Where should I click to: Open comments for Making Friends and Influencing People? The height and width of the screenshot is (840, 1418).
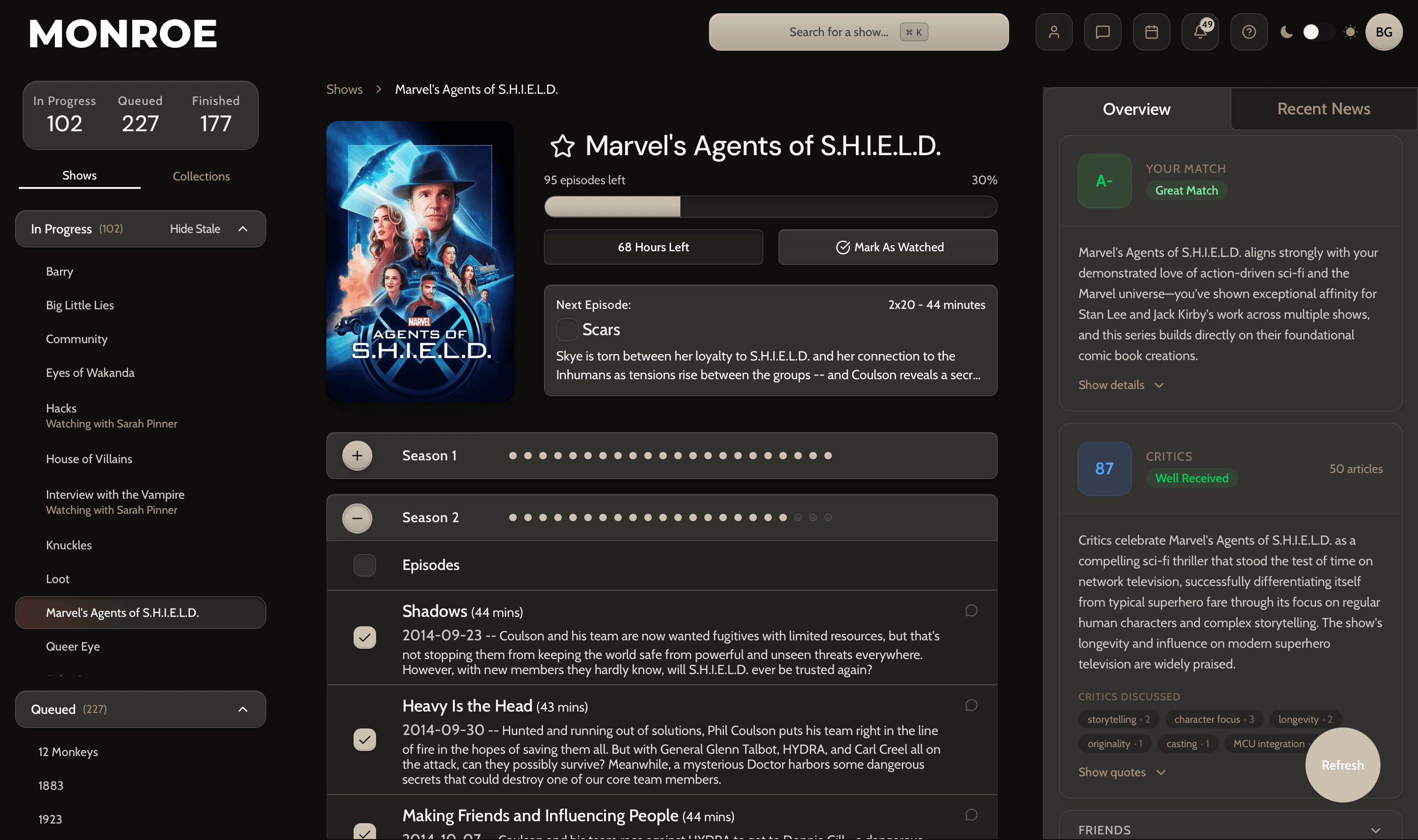(971, 815)
